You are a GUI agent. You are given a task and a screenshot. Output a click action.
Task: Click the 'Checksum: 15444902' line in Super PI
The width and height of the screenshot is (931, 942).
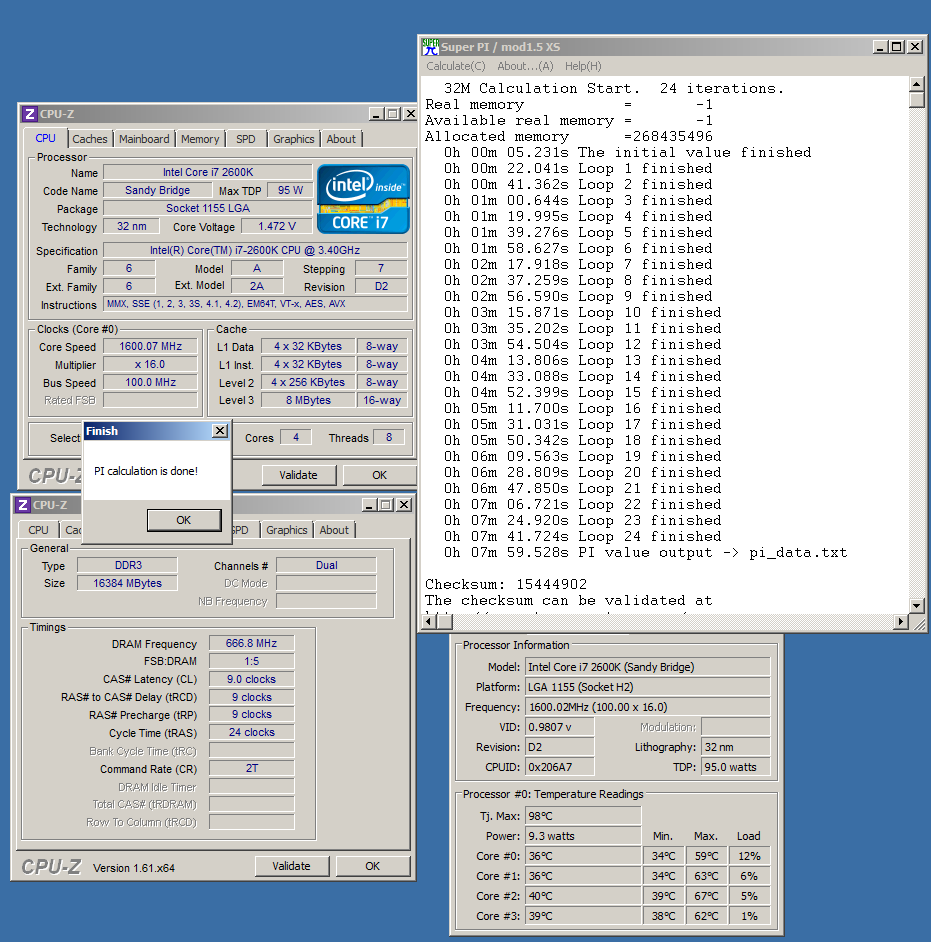pyautogui.click(x=506, y=585)
